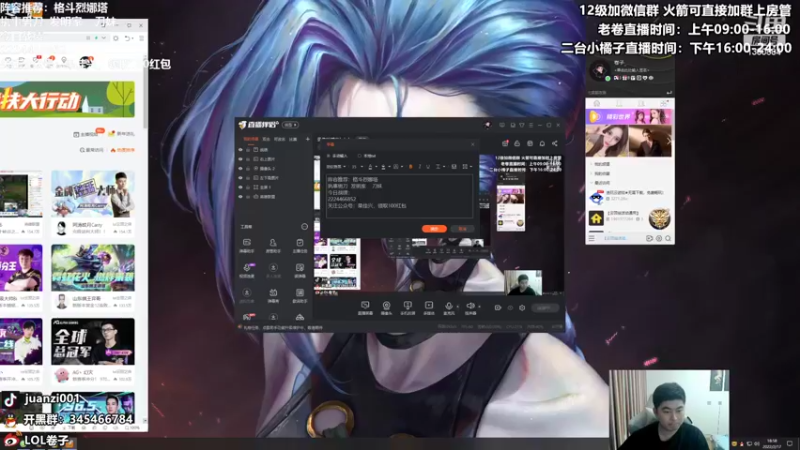Viewport: 800px width, 450px height.
Task: Open the orange hot link in browser window
Action: [123, 150]
